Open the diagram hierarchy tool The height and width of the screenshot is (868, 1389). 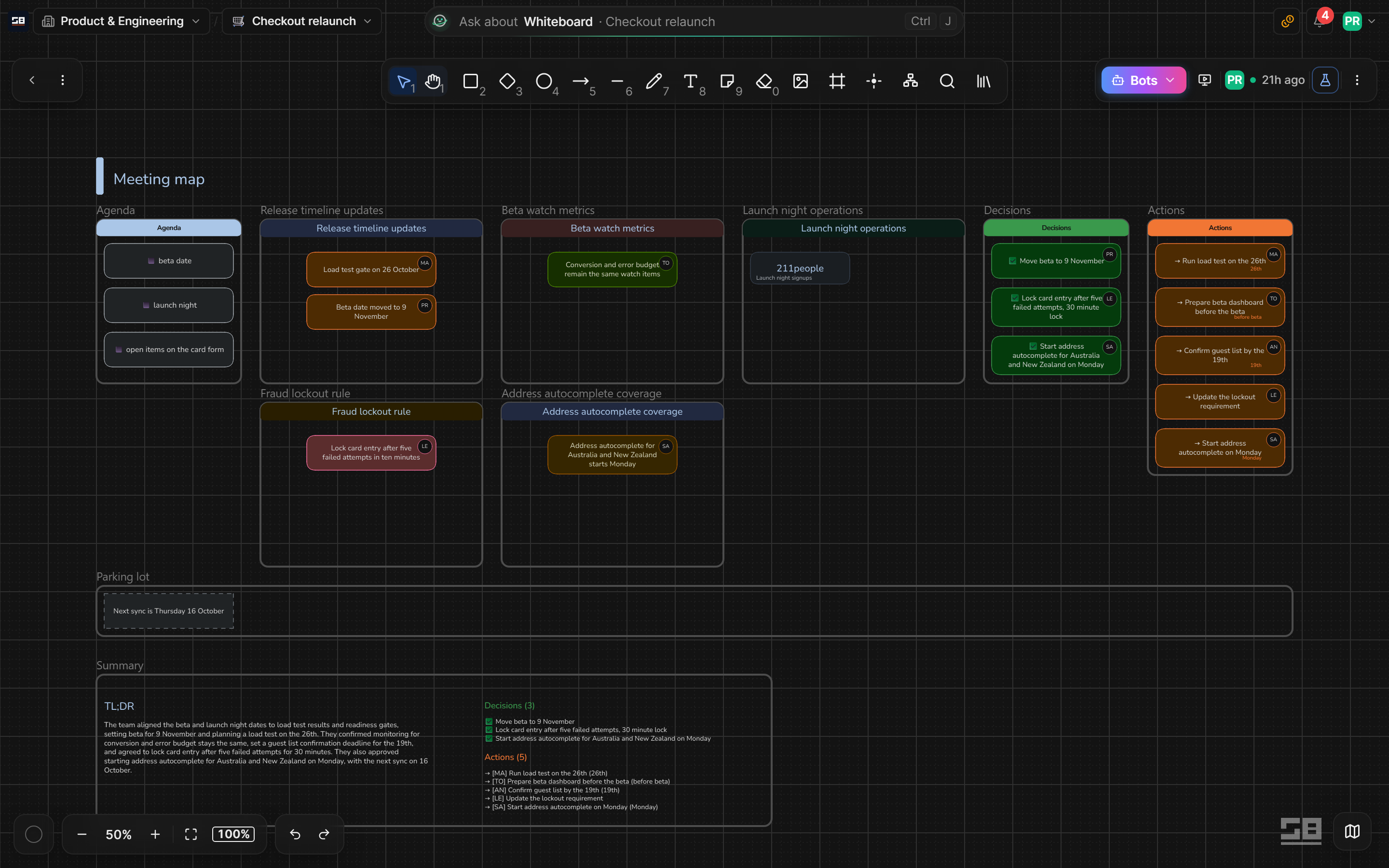click(x=911, y=81)
